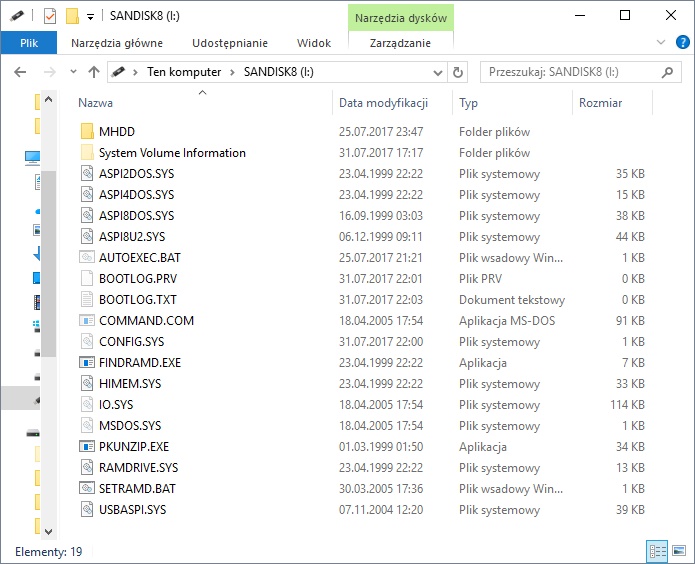Click the Elementy: 19 status bar text
This screenshot has width=695, height=564.
[x=49, y=552]
